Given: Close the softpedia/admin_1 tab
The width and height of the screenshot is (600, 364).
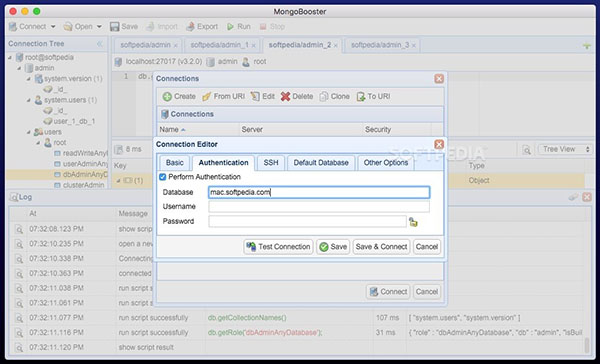Looking at the screenshot, I should 253,45.
